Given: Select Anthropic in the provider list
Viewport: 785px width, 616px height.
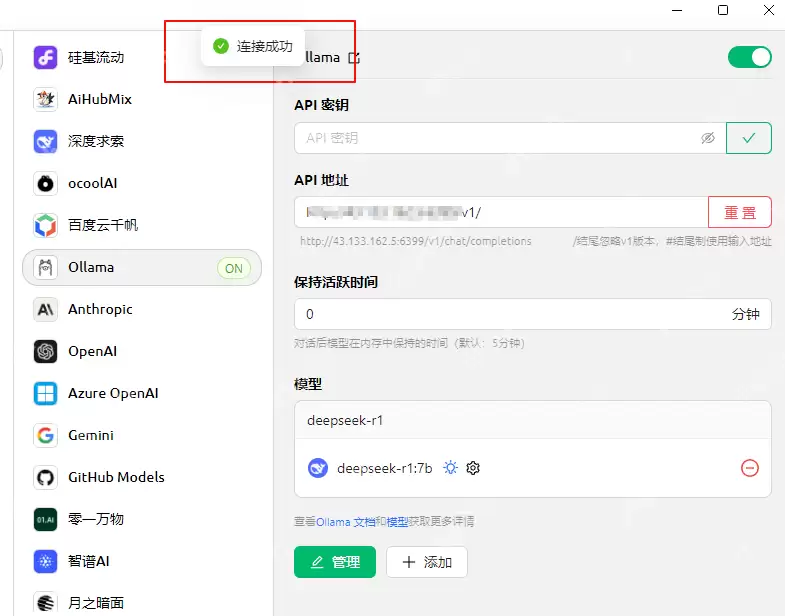Looking at the screenshot, I should pos(142,310).
